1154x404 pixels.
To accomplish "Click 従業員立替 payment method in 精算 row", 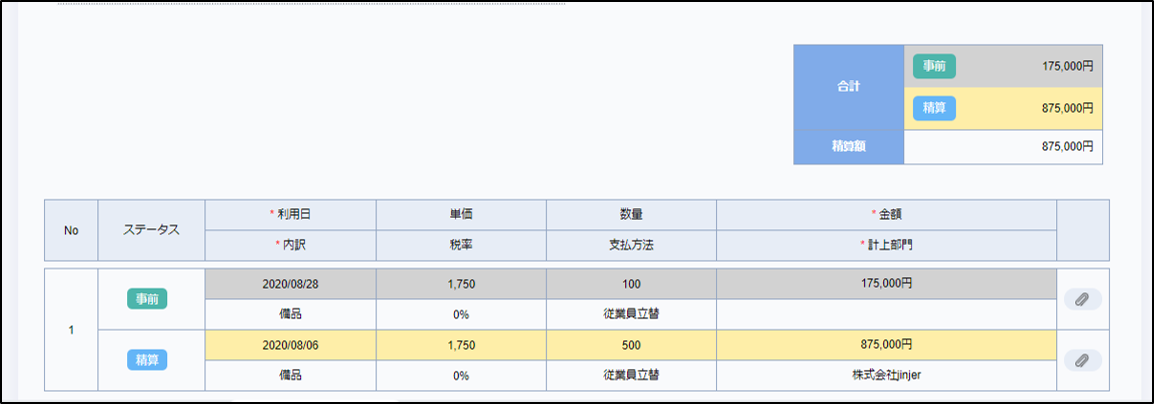I will tap(630, 375).
